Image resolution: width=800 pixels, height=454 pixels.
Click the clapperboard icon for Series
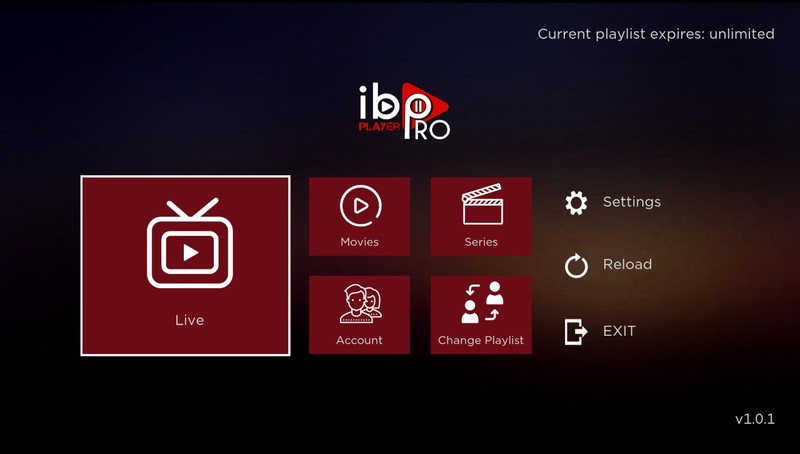tap(481, 207)
